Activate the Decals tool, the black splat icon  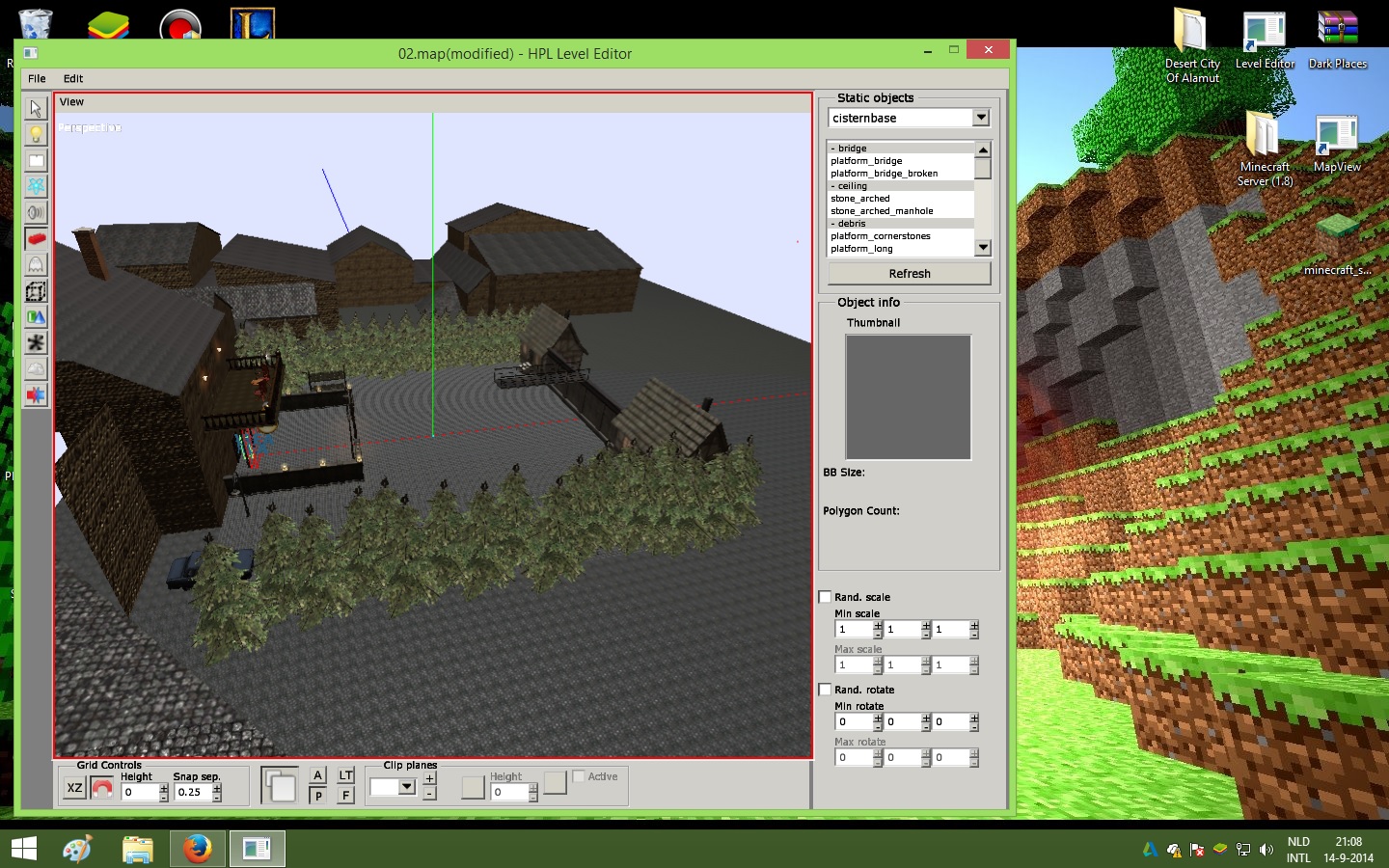click(36, 342)
